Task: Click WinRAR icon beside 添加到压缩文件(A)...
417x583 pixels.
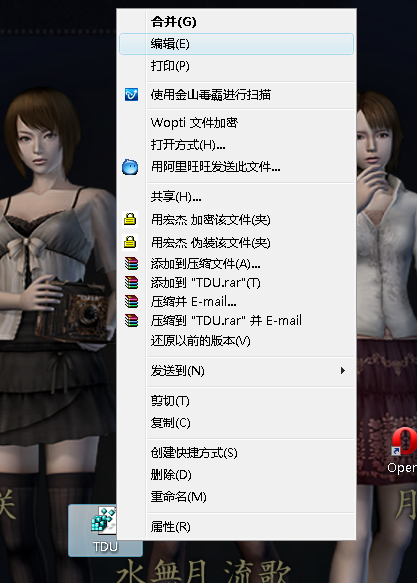Action: pyautogui.click(x=131, y=264)
